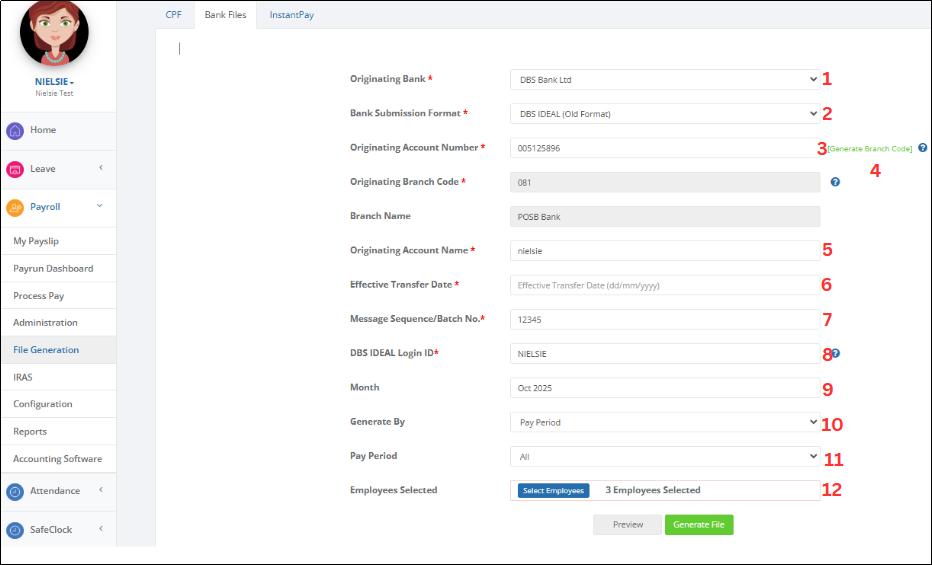Click the Generate Branch Code link
This screenshot has height=565, width=932.
click(870, 149)
